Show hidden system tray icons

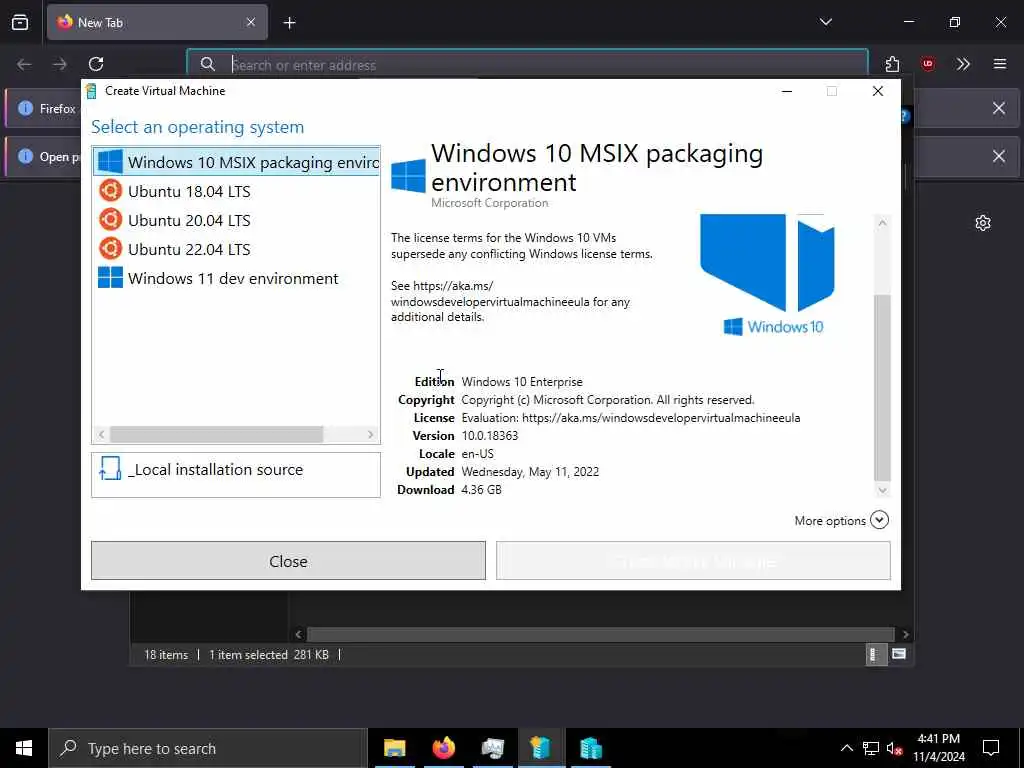(x=846, y=748)
